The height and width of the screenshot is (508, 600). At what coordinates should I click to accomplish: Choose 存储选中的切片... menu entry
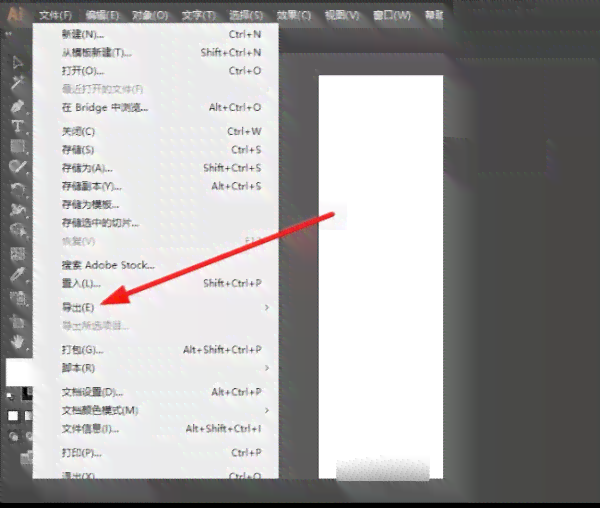pos(156,223)
